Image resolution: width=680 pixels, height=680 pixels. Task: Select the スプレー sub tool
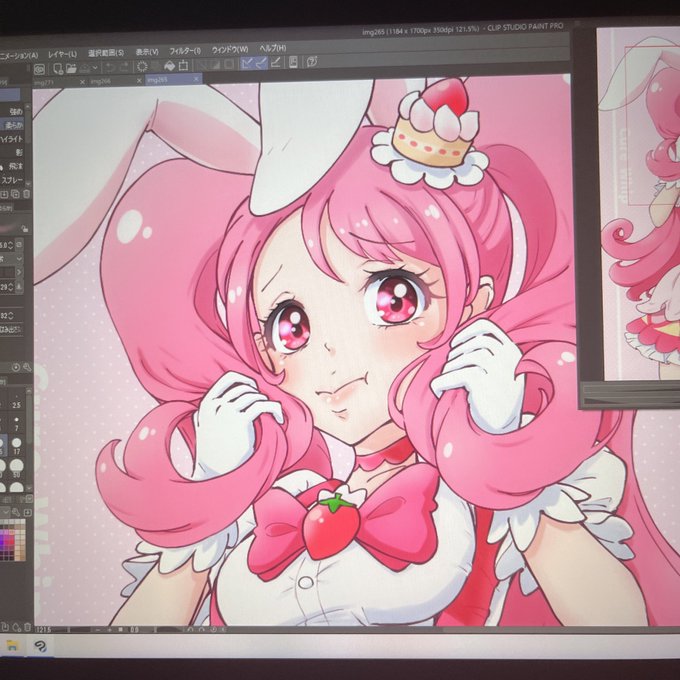tap(12, 180)
